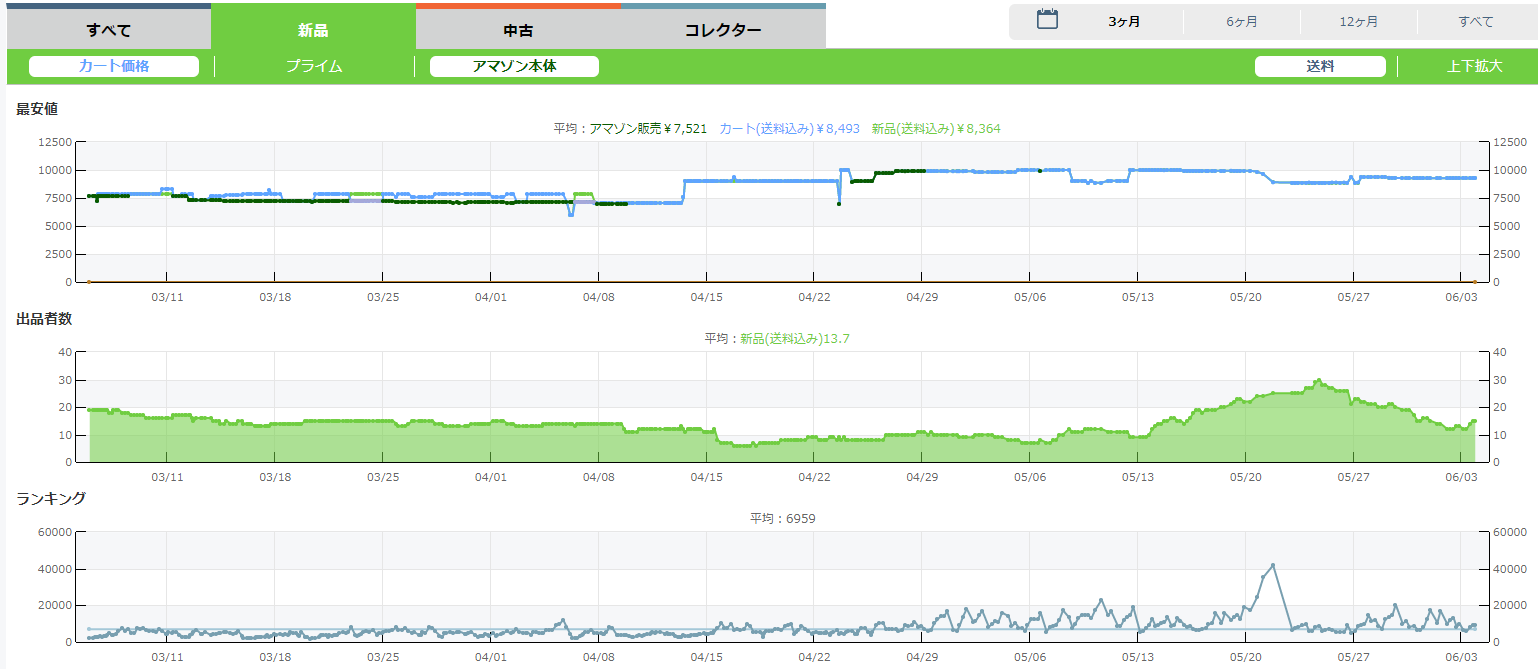This screenshot has height=669, width=1538.
Task: Click 新品(送料込み)13.7 legend in seller chart
Action: pos(794,338)
